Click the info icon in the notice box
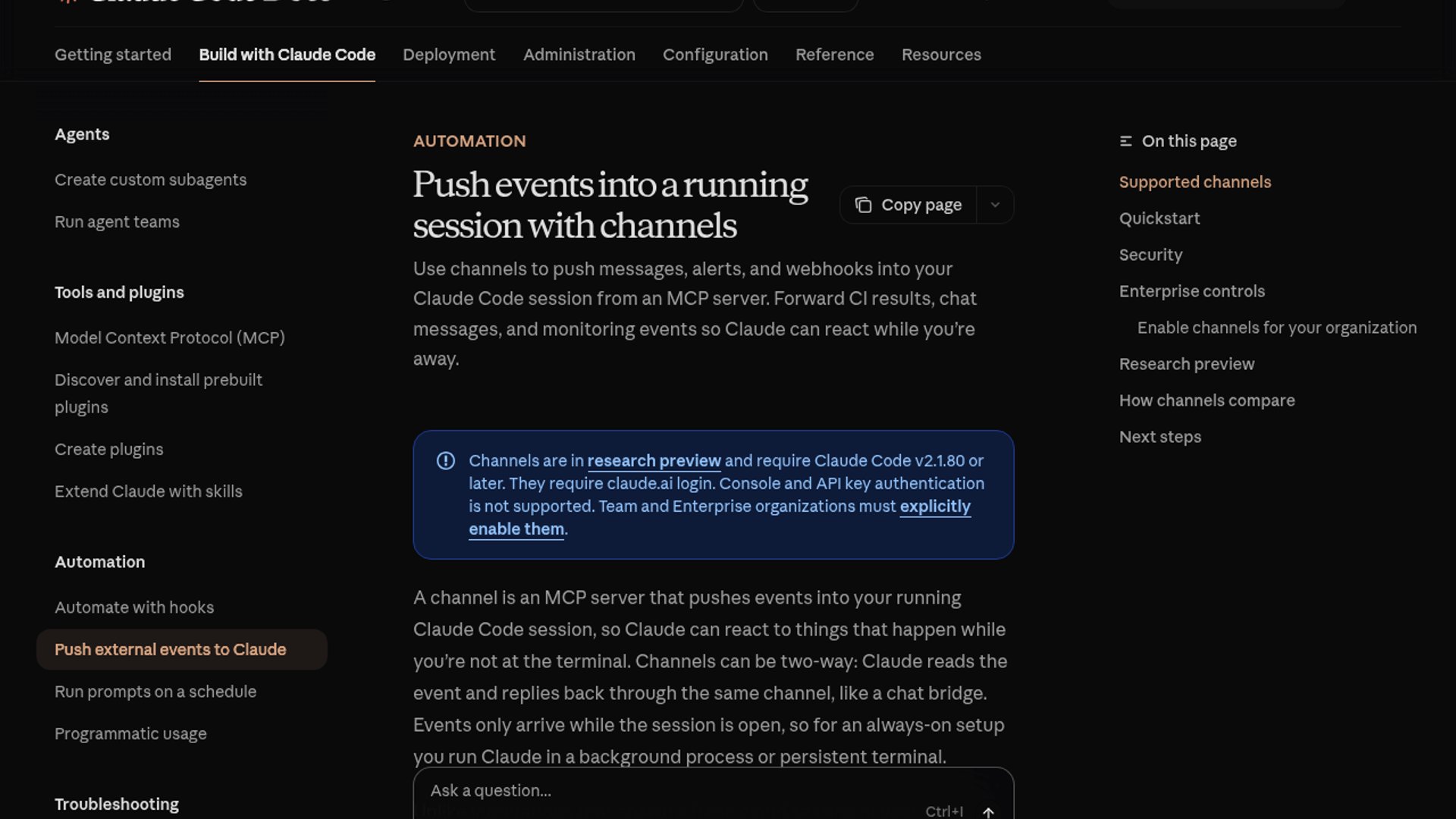1456x819 pixels. click(446, 461)
